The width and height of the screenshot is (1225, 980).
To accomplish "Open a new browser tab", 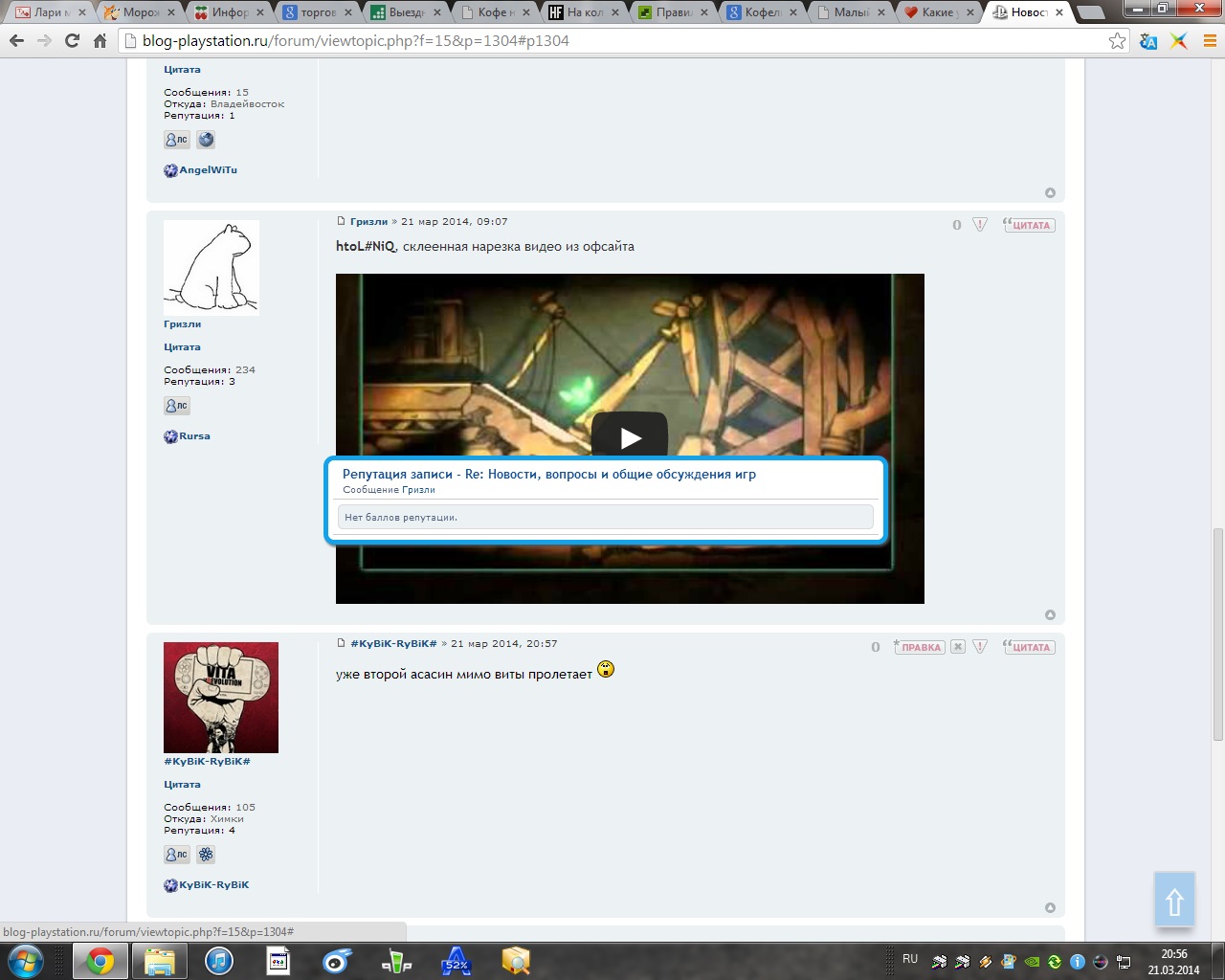I will tap(1090, 13).
